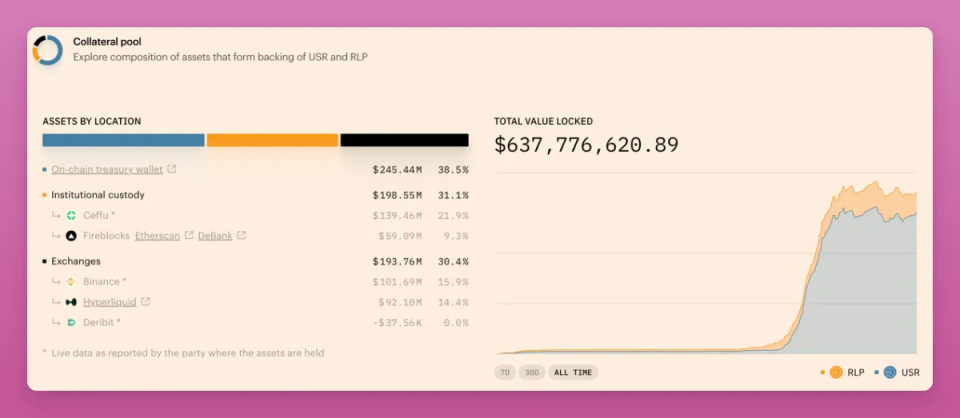Switch chart range to 30D
This screenshot has width=960, height=418.
pyautogui.click(x=532, y=372)
